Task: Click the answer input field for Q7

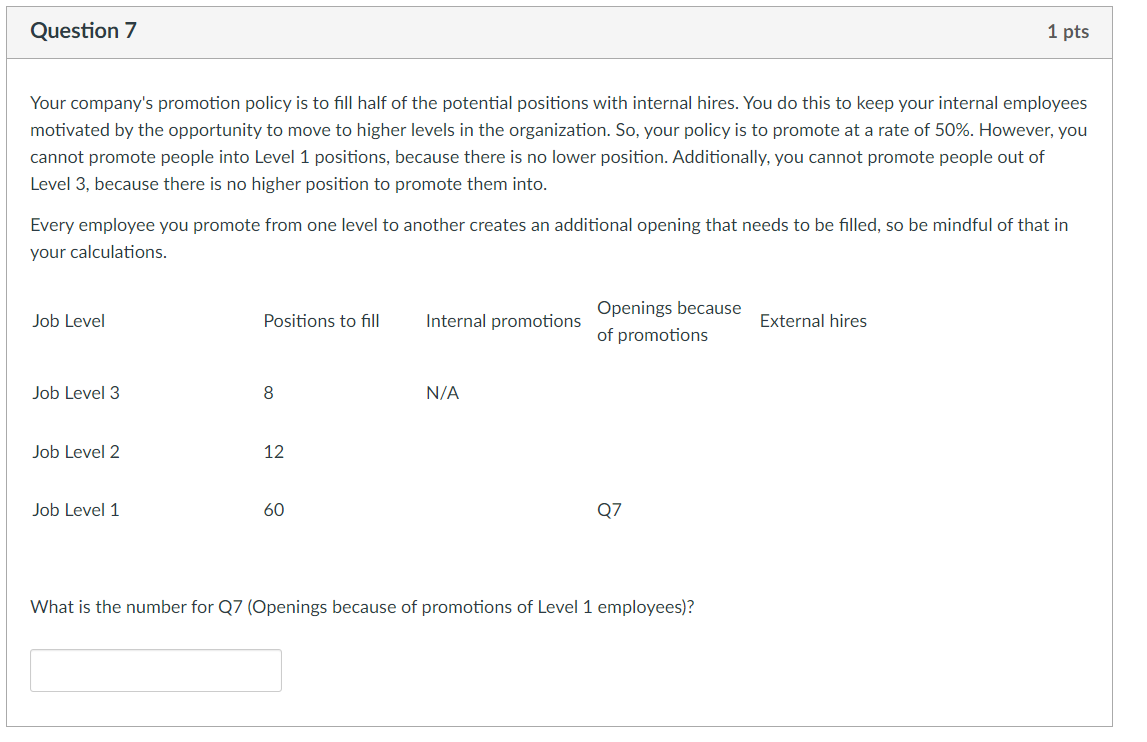Action: click(155, 670)
